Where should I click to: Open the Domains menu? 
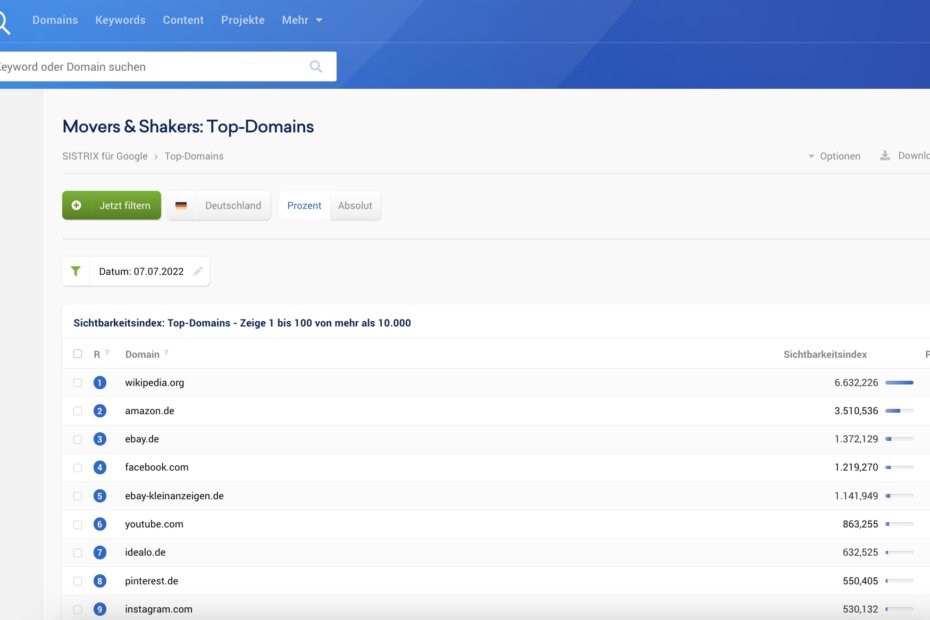pos(55,20)
